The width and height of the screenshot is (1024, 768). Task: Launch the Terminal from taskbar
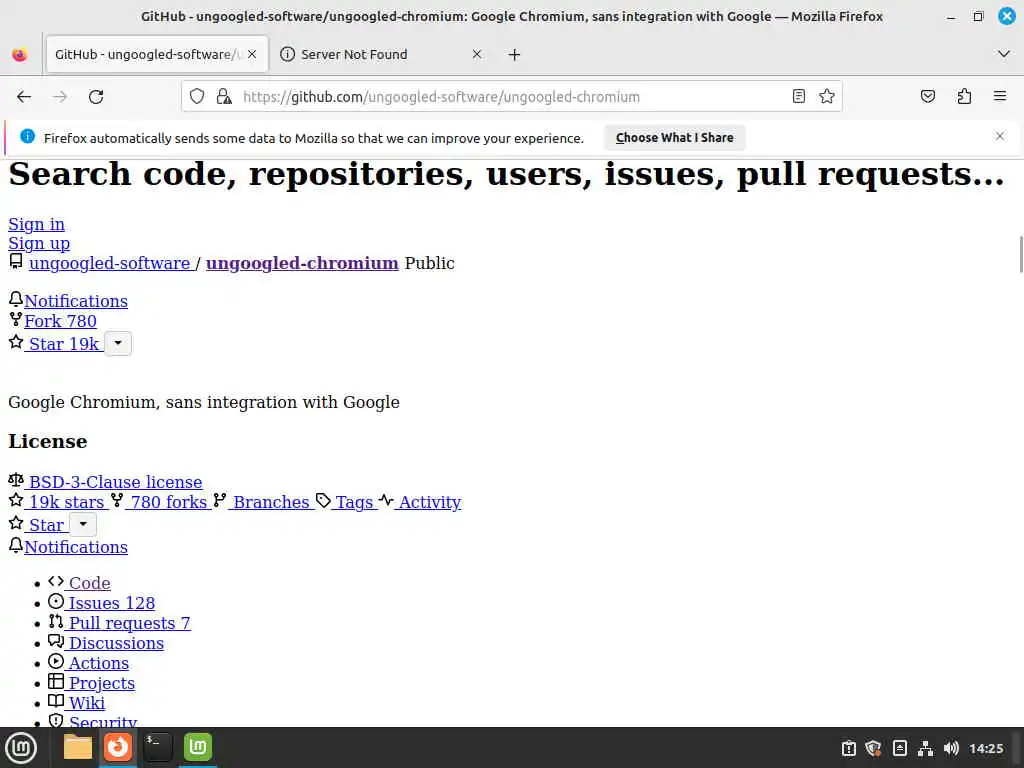click(x=157, y=747)
